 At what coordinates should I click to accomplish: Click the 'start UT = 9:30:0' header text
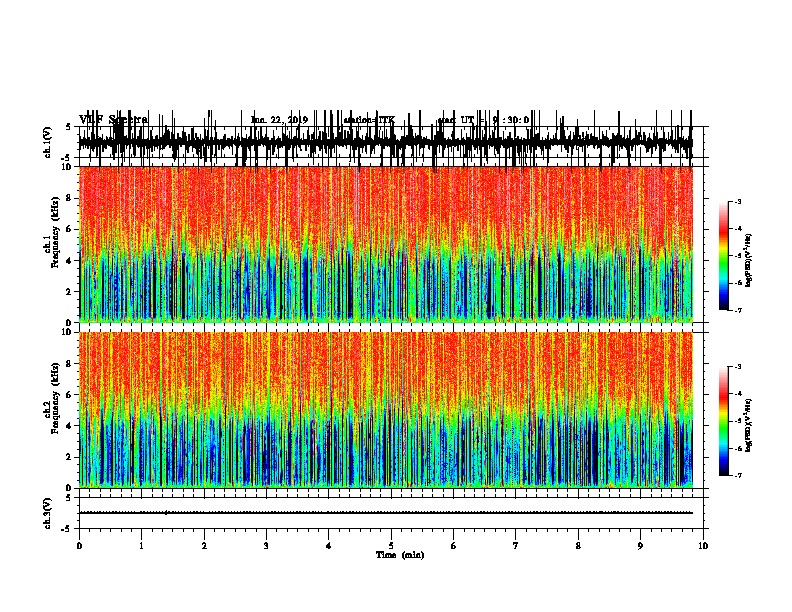pos(483,120)
